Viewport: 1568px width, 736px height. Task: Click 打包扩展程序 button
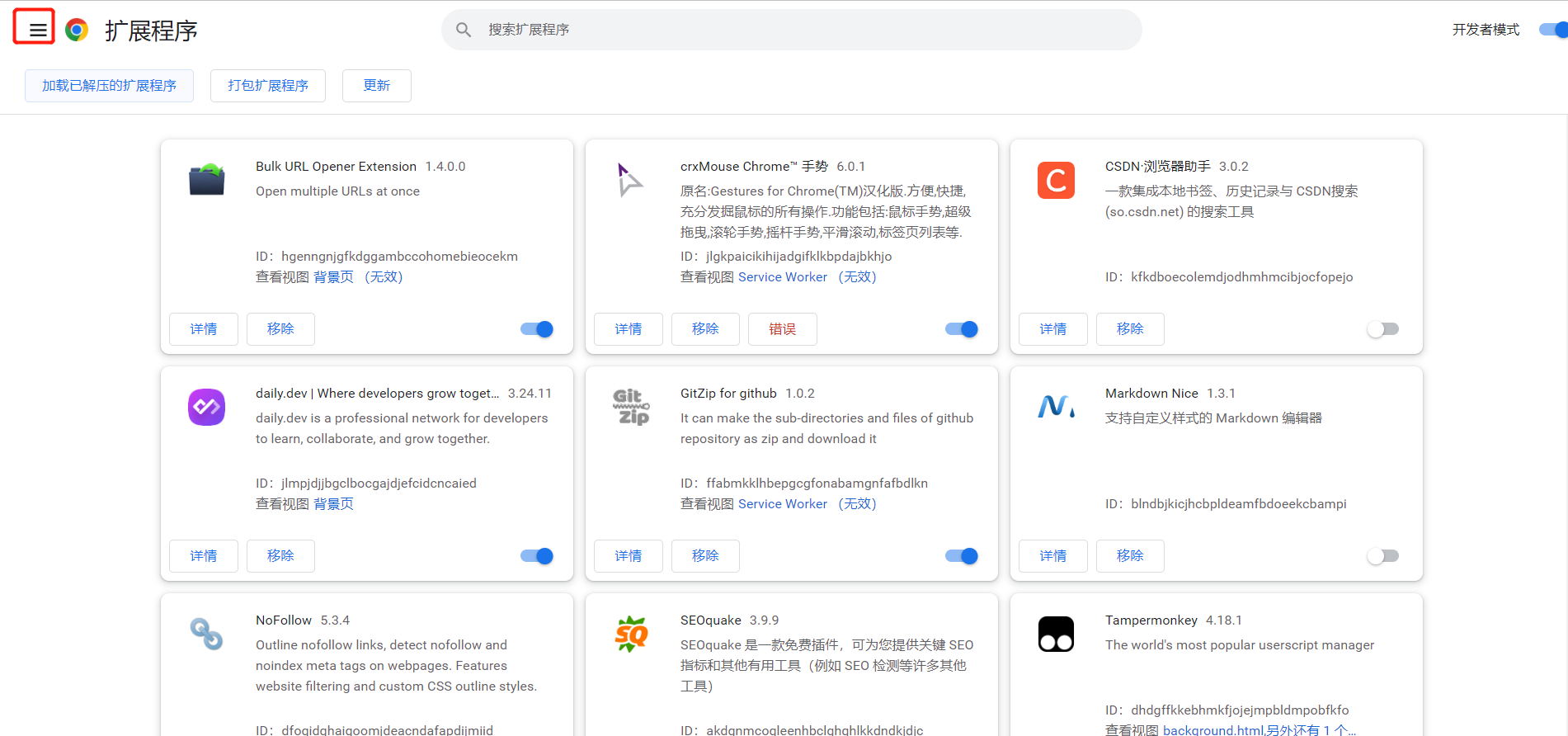(268, 86)
